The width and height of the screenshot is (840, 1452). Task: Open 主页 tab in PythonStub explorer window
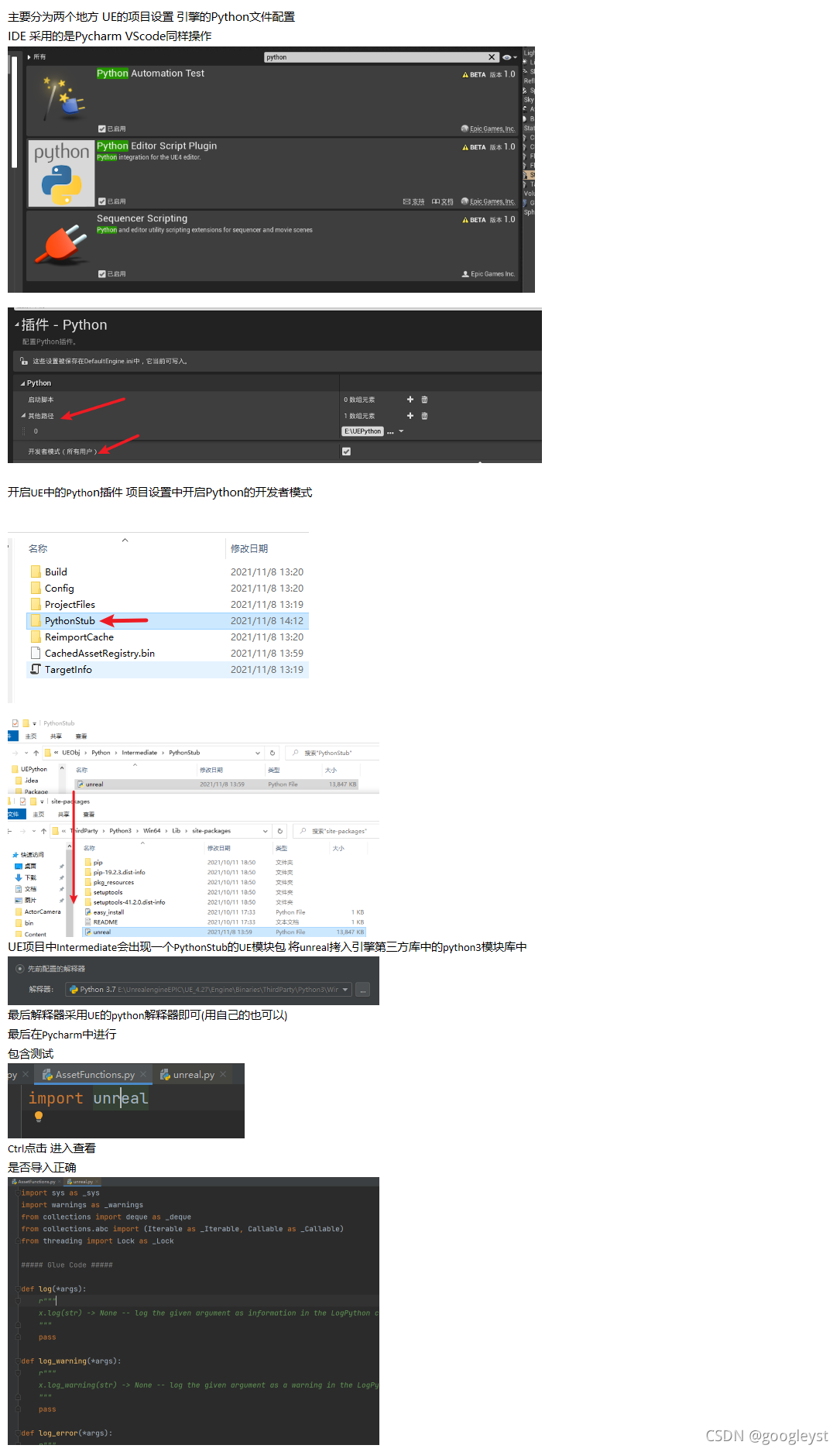click(x=31, y=736)
